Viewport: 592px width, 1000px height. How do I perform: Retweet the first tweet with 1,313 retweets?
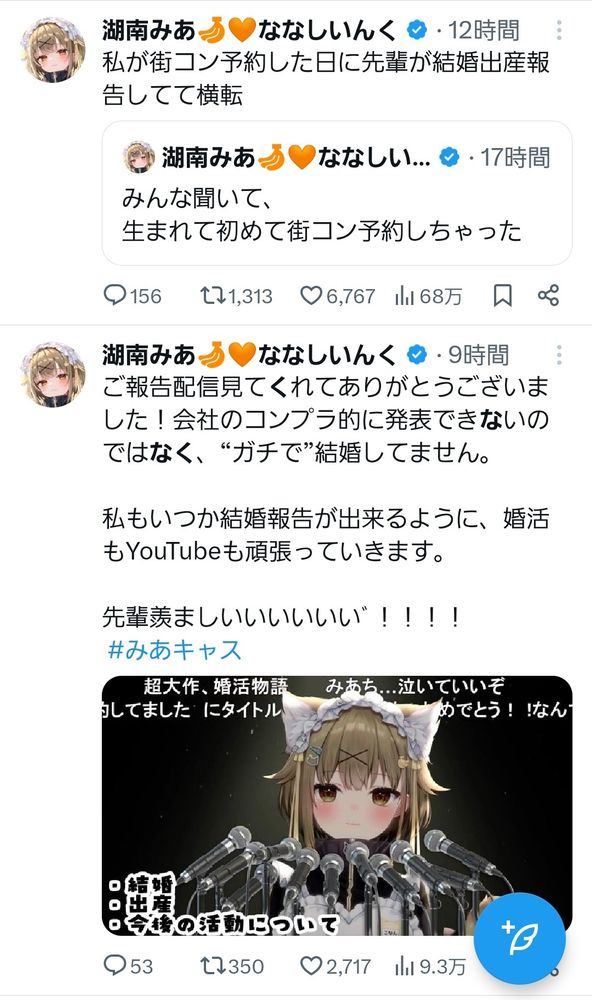tap(236, 296)
